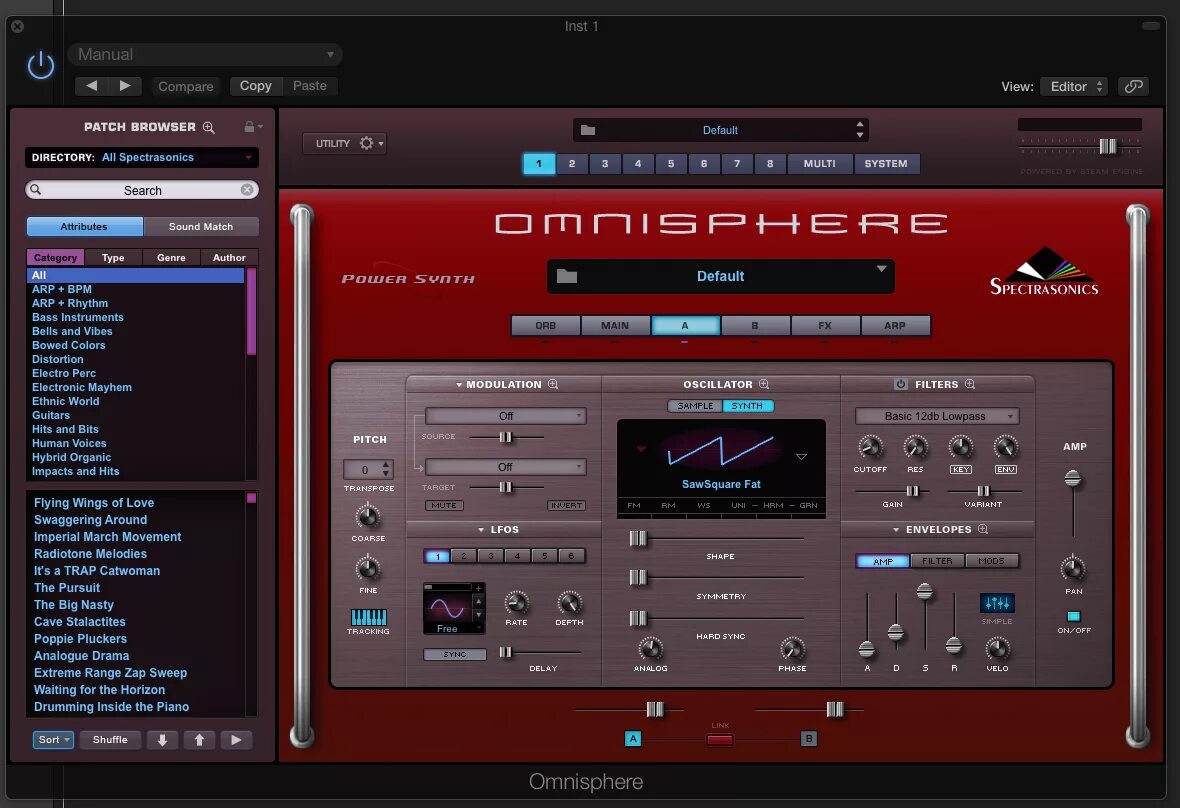This screenshot has height=808, width=1180.
Task: Open the modulation Target Off dropdown
Action: (506, 467)
